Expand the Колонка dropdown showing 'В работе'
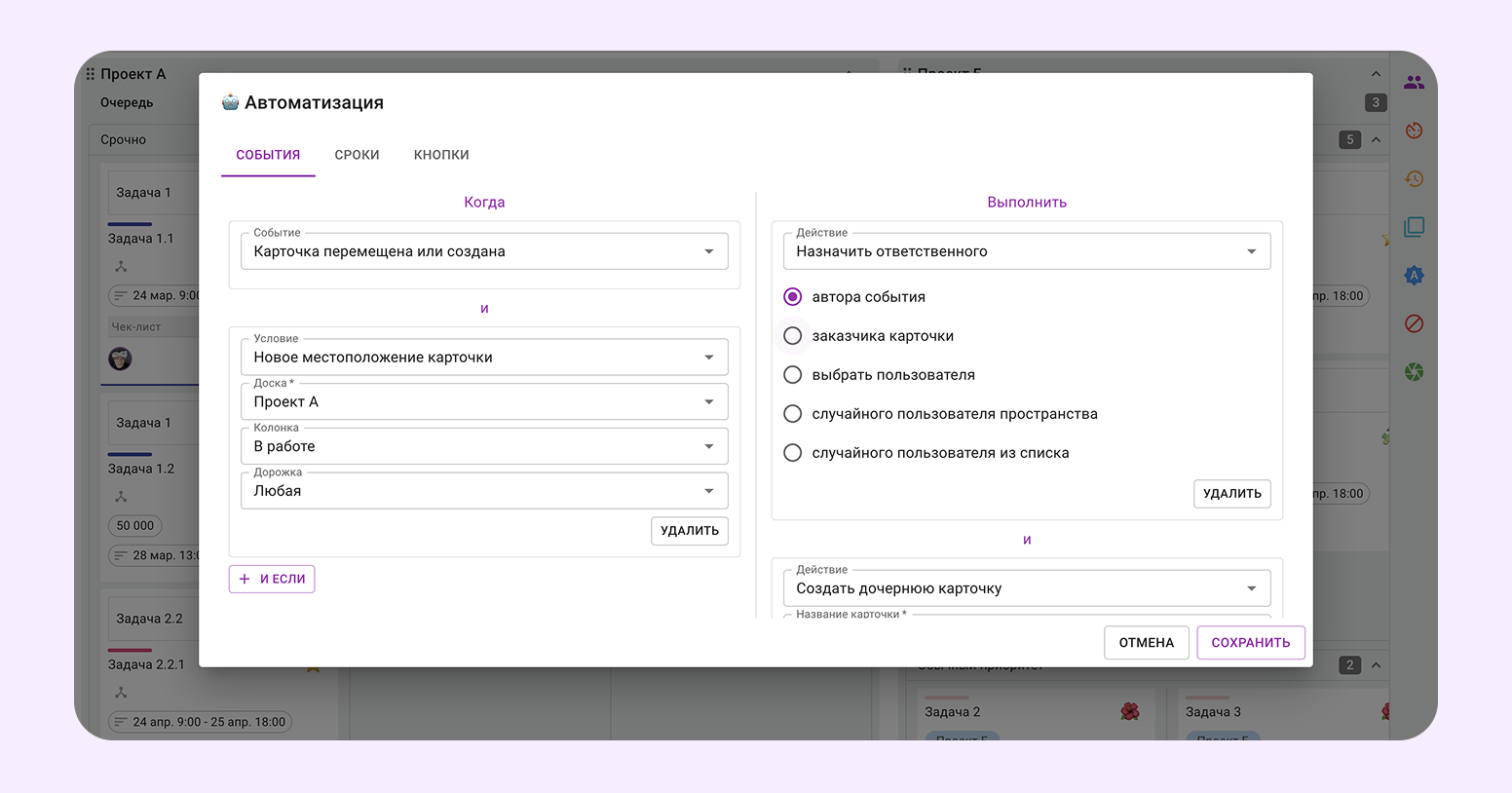The width and height of the screenshot is (1512, 793). point(483,446)
